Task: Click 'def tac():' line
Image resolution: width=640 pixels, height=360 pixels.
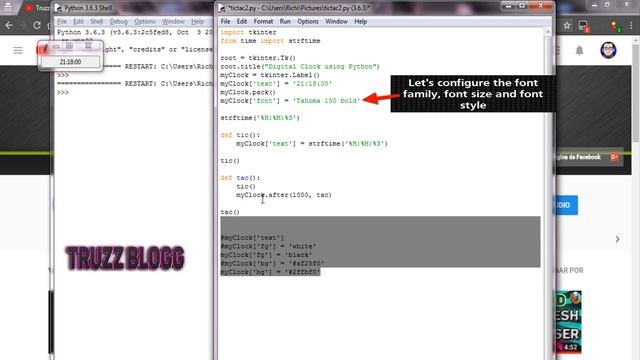Action: pos(240,178)
